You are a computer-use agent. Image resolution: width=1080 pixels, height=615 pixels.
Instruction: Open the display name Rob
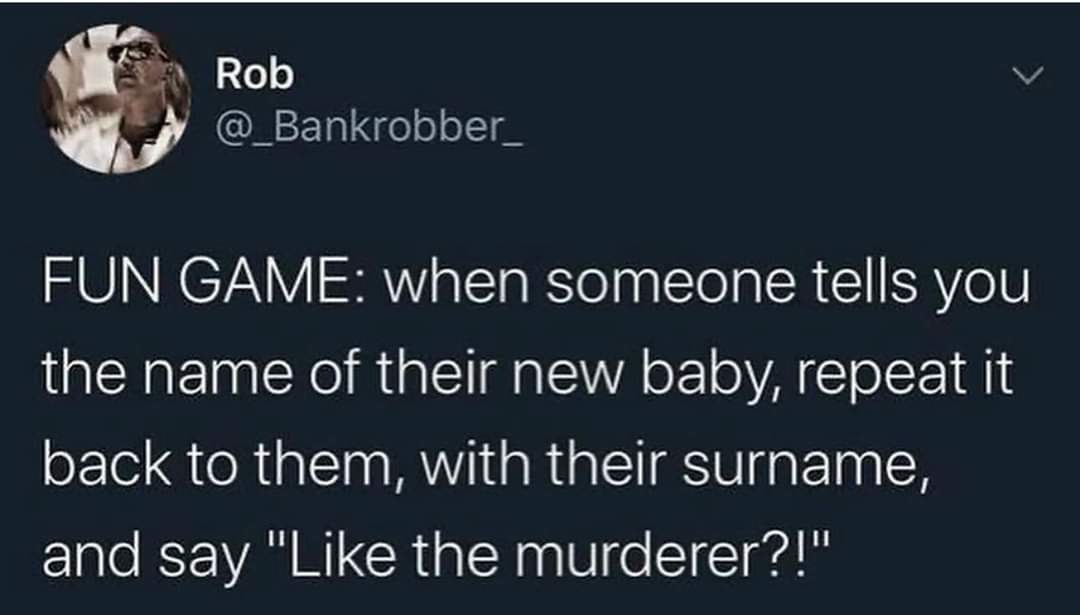coord(255,74)
